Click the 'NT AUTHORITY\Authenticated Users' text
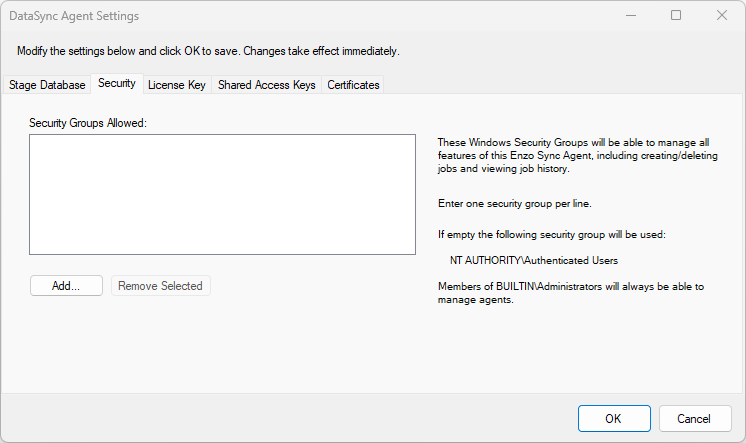This screenshot has width=746, height=443. pyautogui.click(x=534, y=260)
